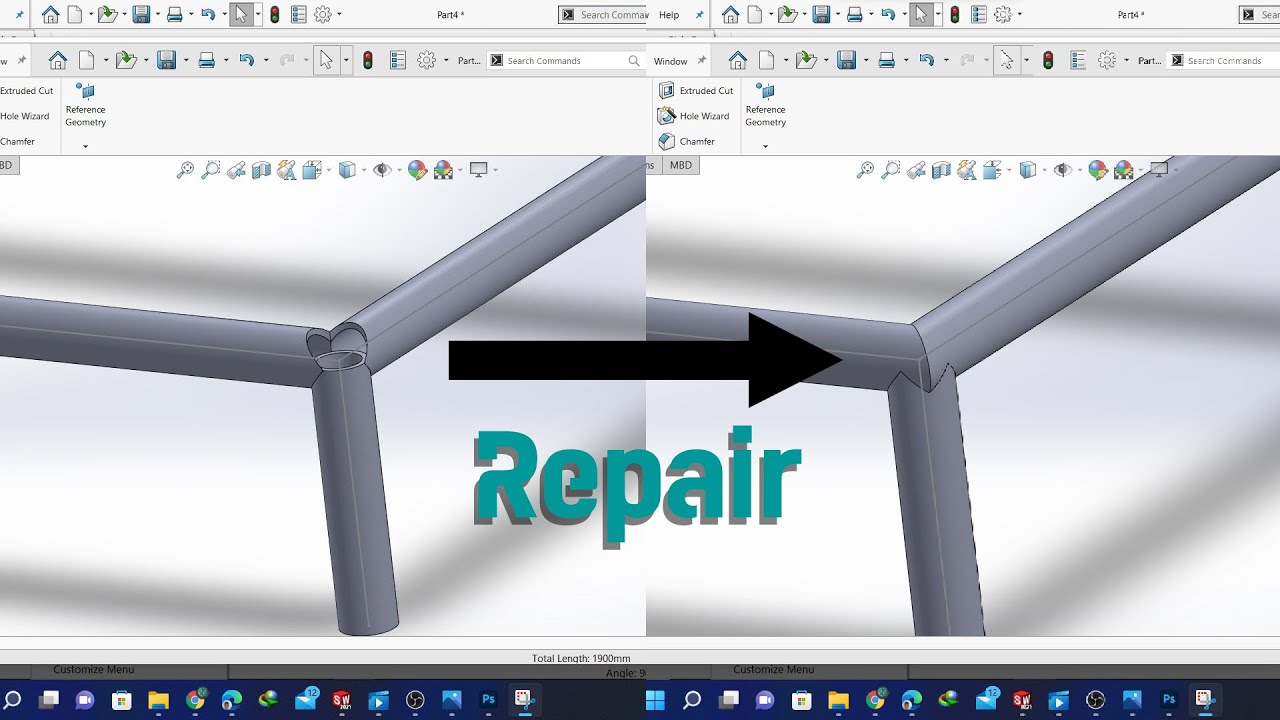Click the Search Commands magnifier icon in left window
This screenshot has width=1280, height=720.
click(x=633, y=61)
